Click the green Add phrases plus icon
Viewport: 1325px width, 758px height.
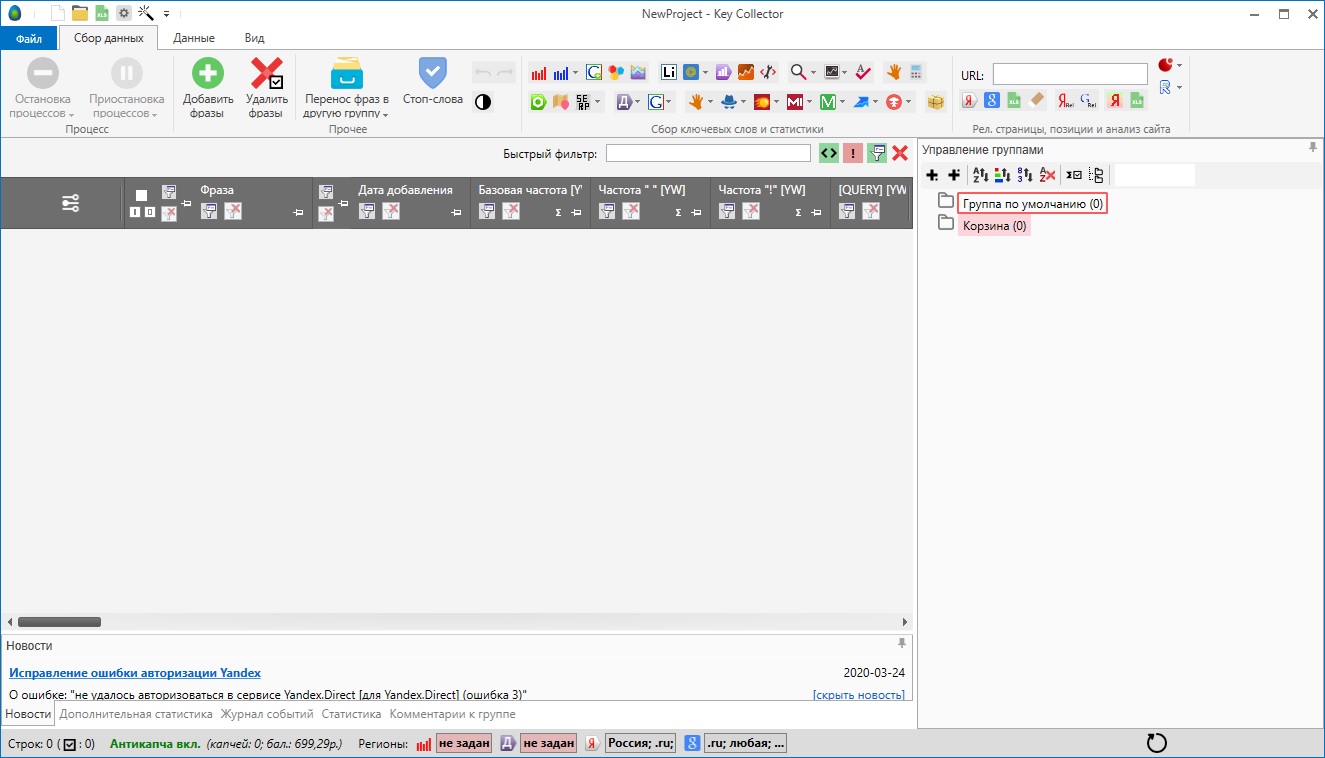pos(208,73)
